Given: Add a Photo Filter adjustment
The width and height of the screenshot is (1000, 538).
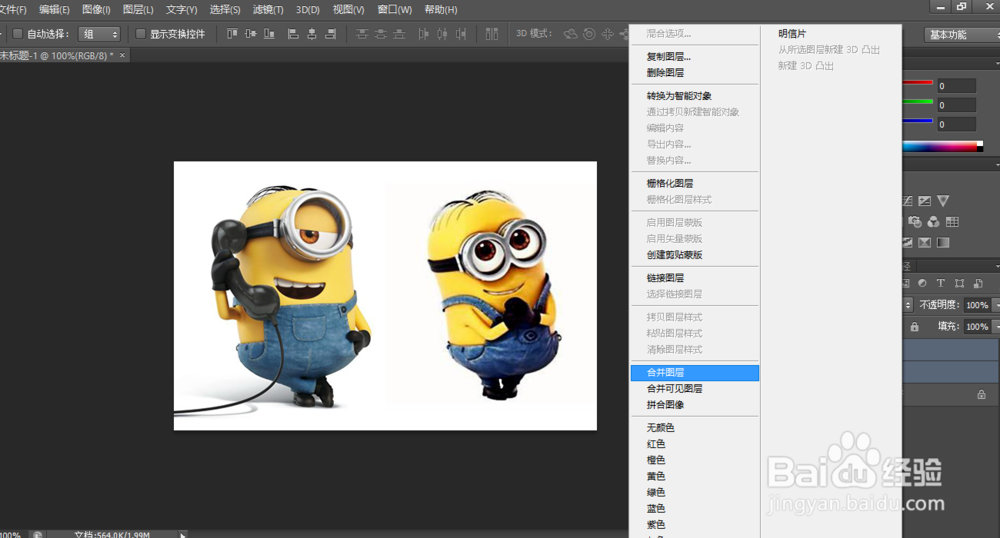Looking at the screenshot, I should tap(915, 222).
